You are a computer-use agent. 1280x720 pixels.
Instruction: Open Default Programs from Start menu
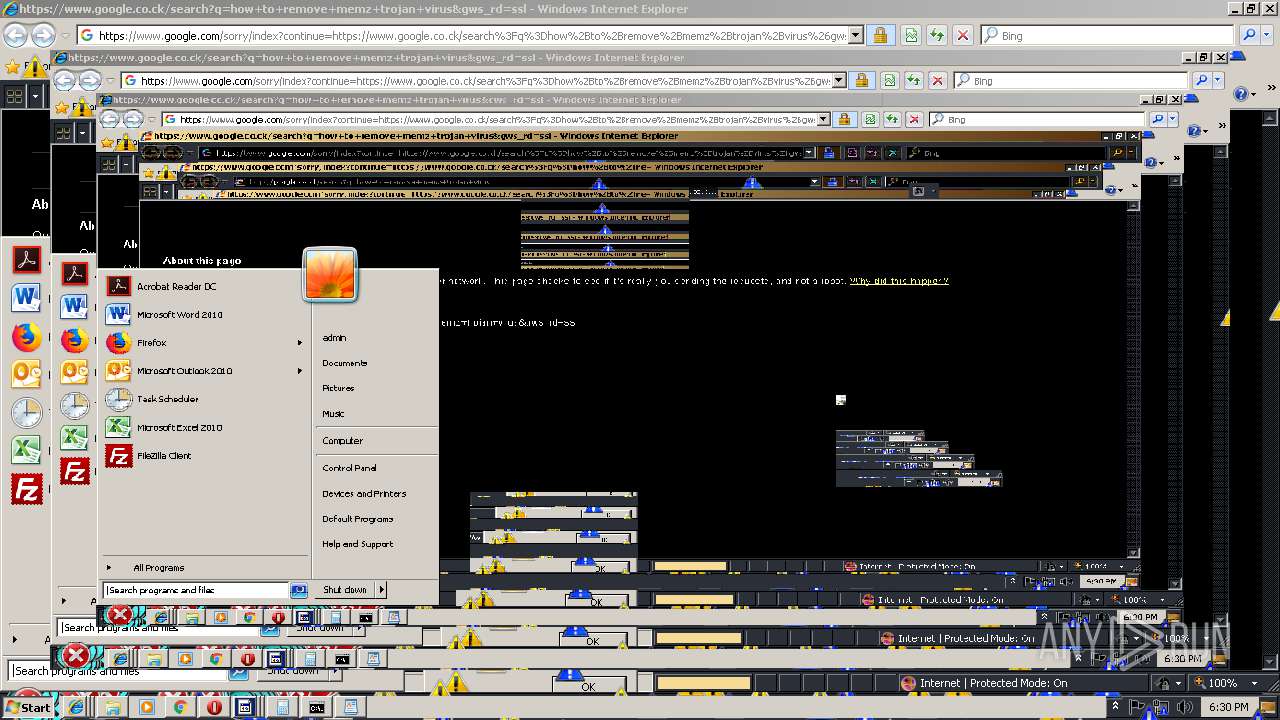pyautogui.click(x=358, y=519)
